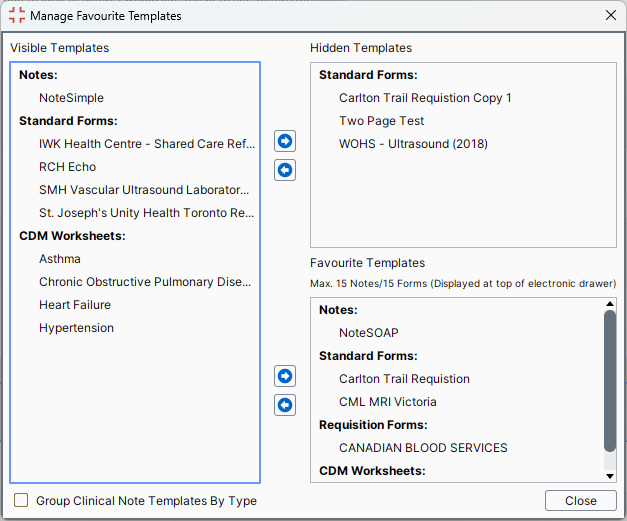Enable Group Clinical Note Templates By Type
627x521 pixels.
coord(21,500)
